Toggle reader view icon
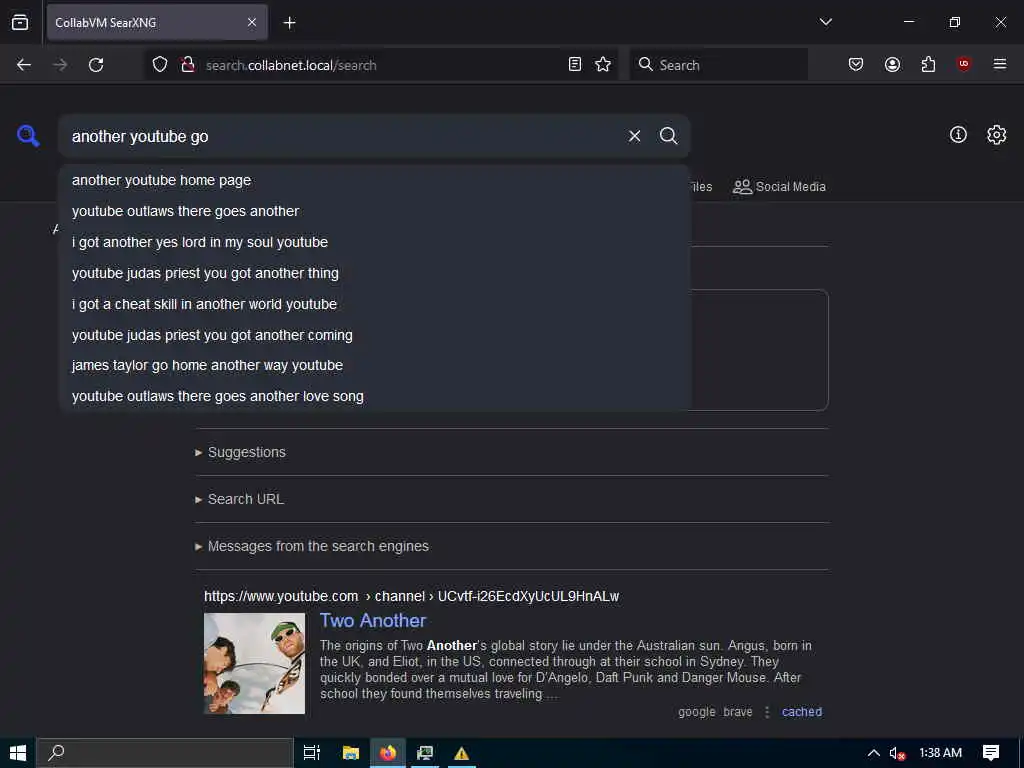This screenshot has width=1024, height=768. 575,65
